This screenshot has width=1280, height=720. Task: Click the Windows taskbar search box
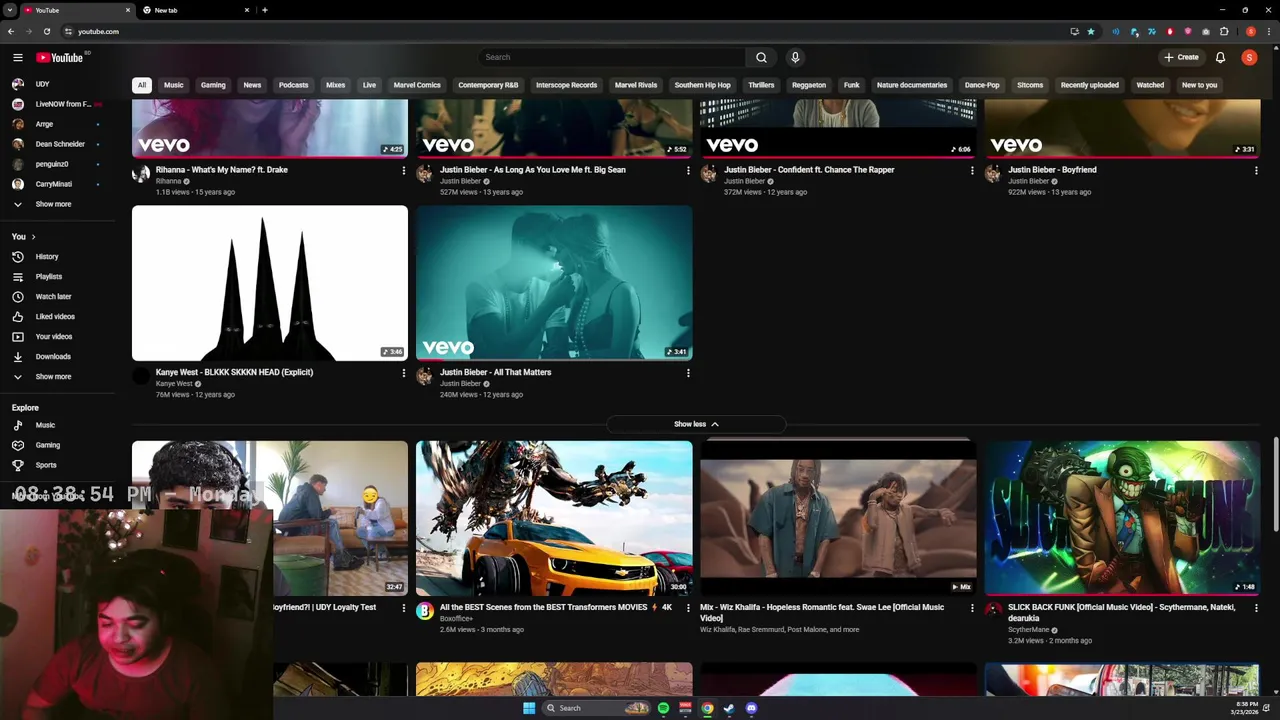click(x=596, y=708)
